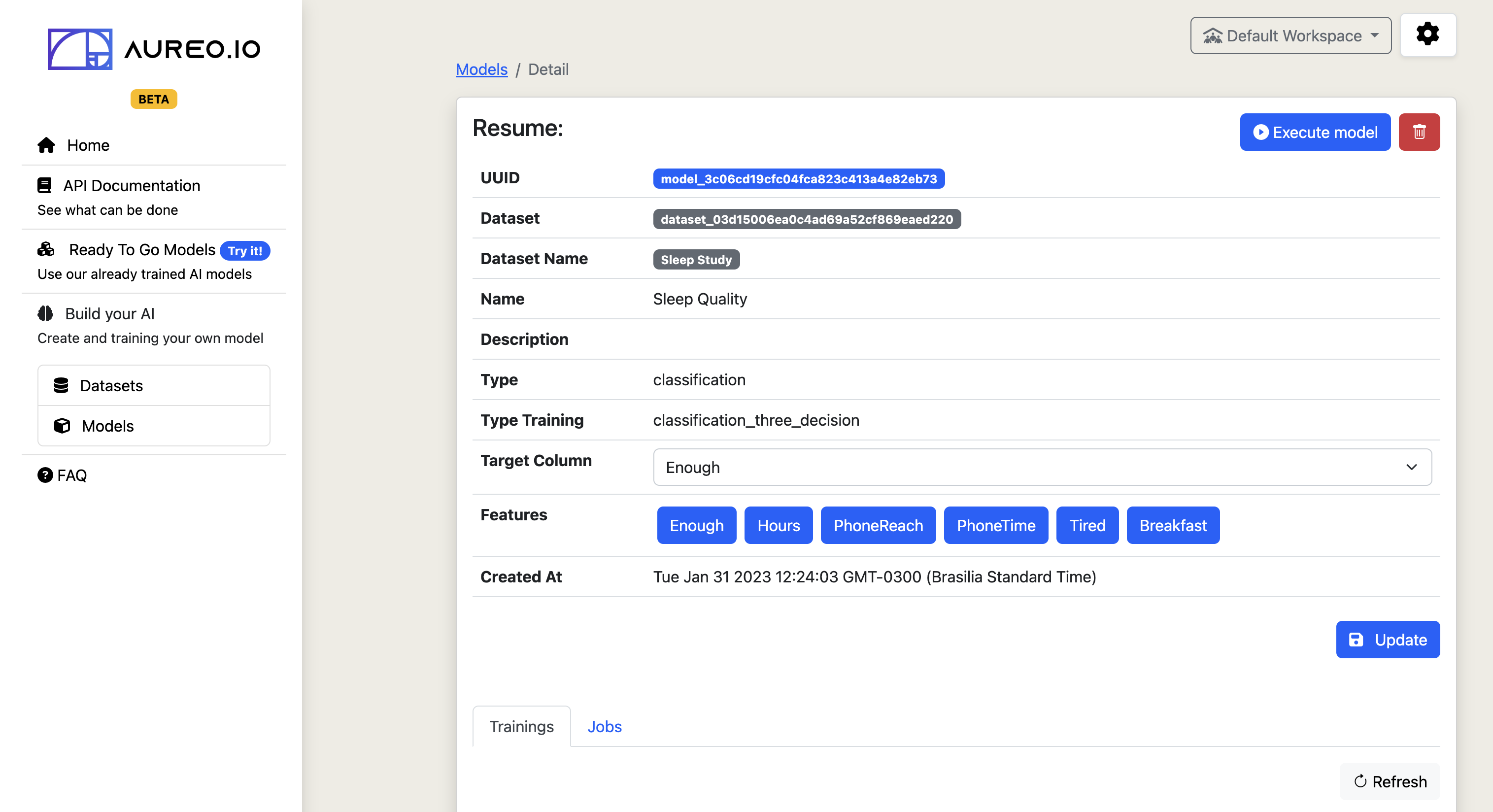Click the 'Sleep Quality' name value

(700, 299)
